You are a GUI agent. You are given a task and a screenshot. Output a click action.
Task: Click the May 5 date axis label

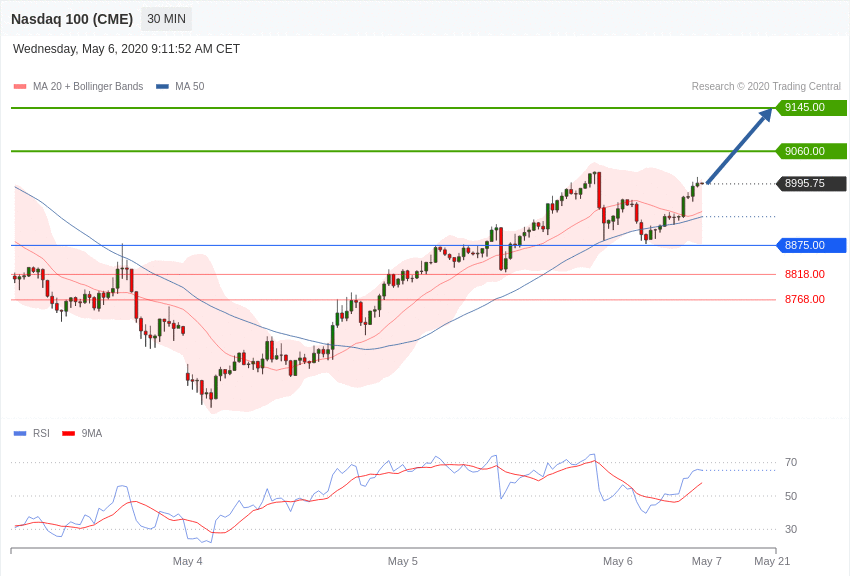(x=403, y=561)
